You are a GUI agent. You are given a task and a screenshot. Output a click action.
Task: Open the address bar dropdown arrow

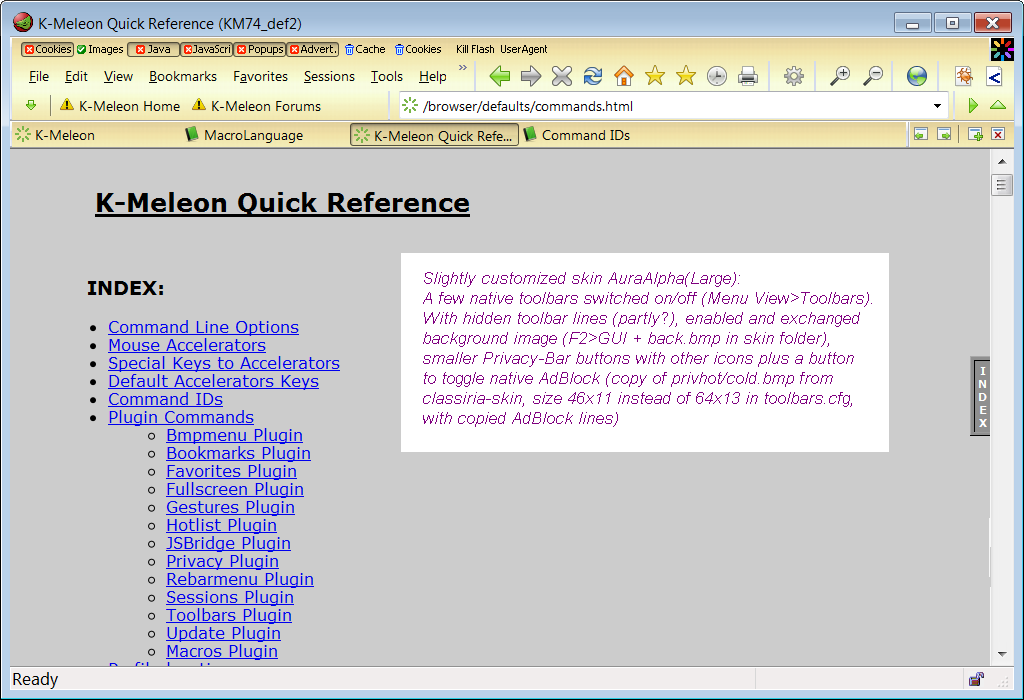point(937,106)
